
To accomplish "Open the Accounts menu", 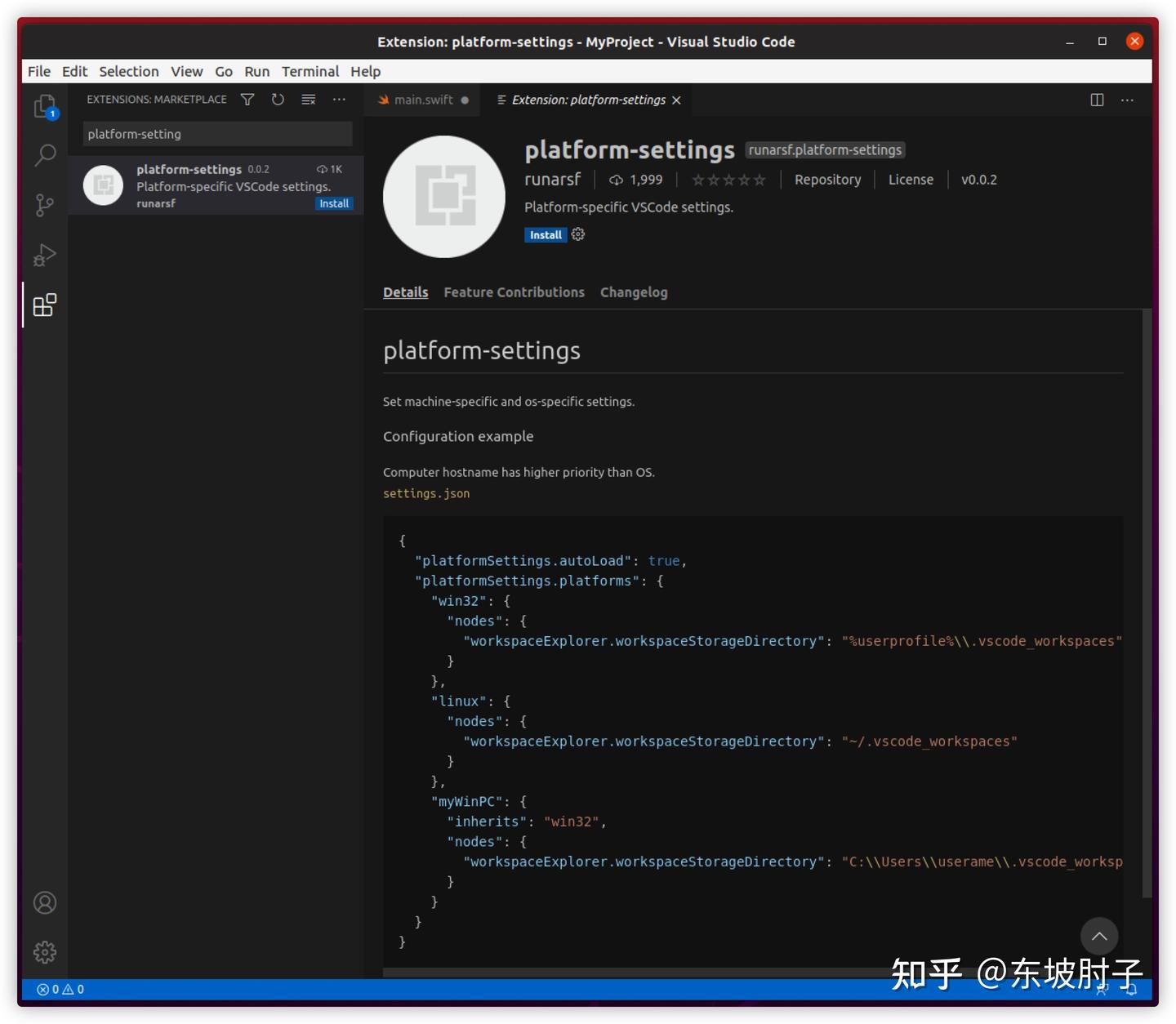I will pyautogui.click(x=44, y=902).
